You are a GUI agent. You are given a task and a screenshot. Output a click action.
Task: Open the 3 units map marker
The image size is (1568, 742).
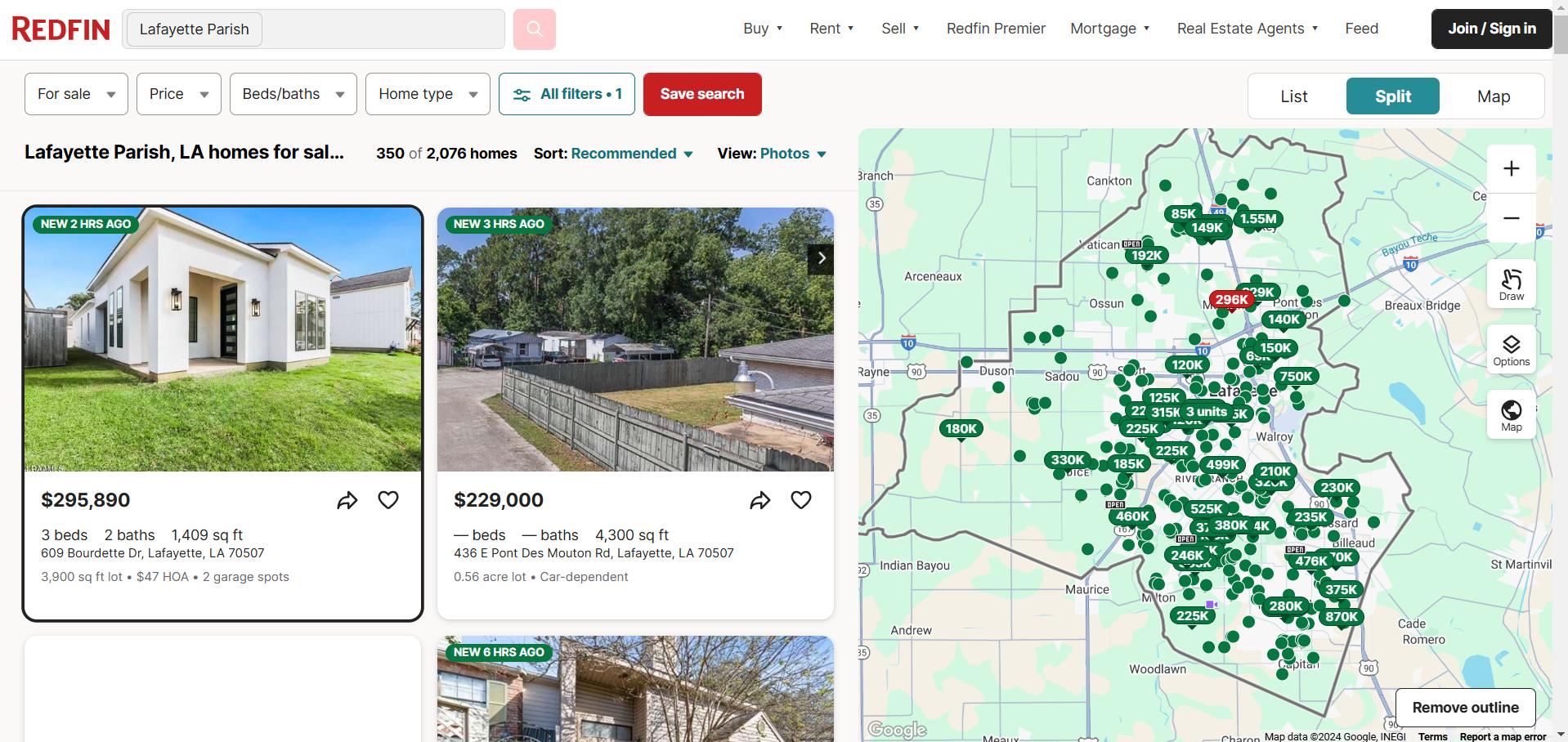click(x=1207, y=412)
